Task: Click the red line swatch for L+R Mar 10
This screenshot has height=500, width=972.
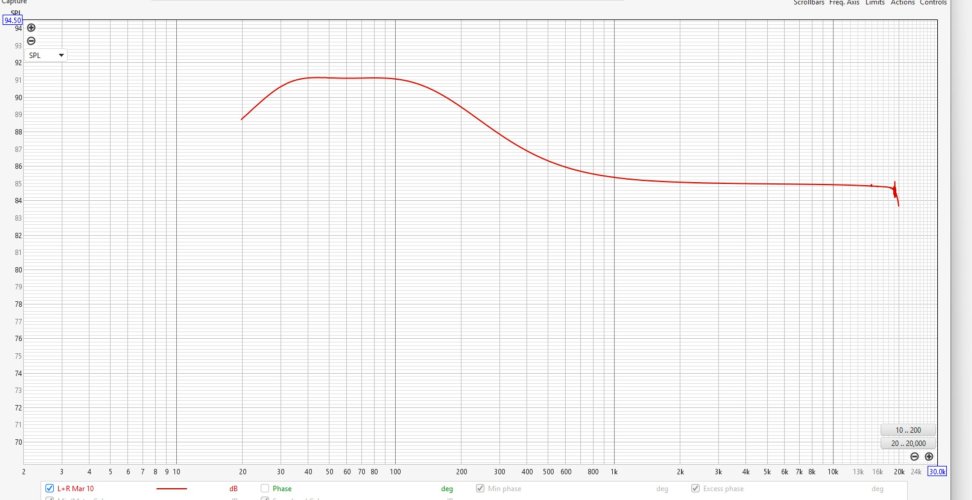Action: pos(172,489)
